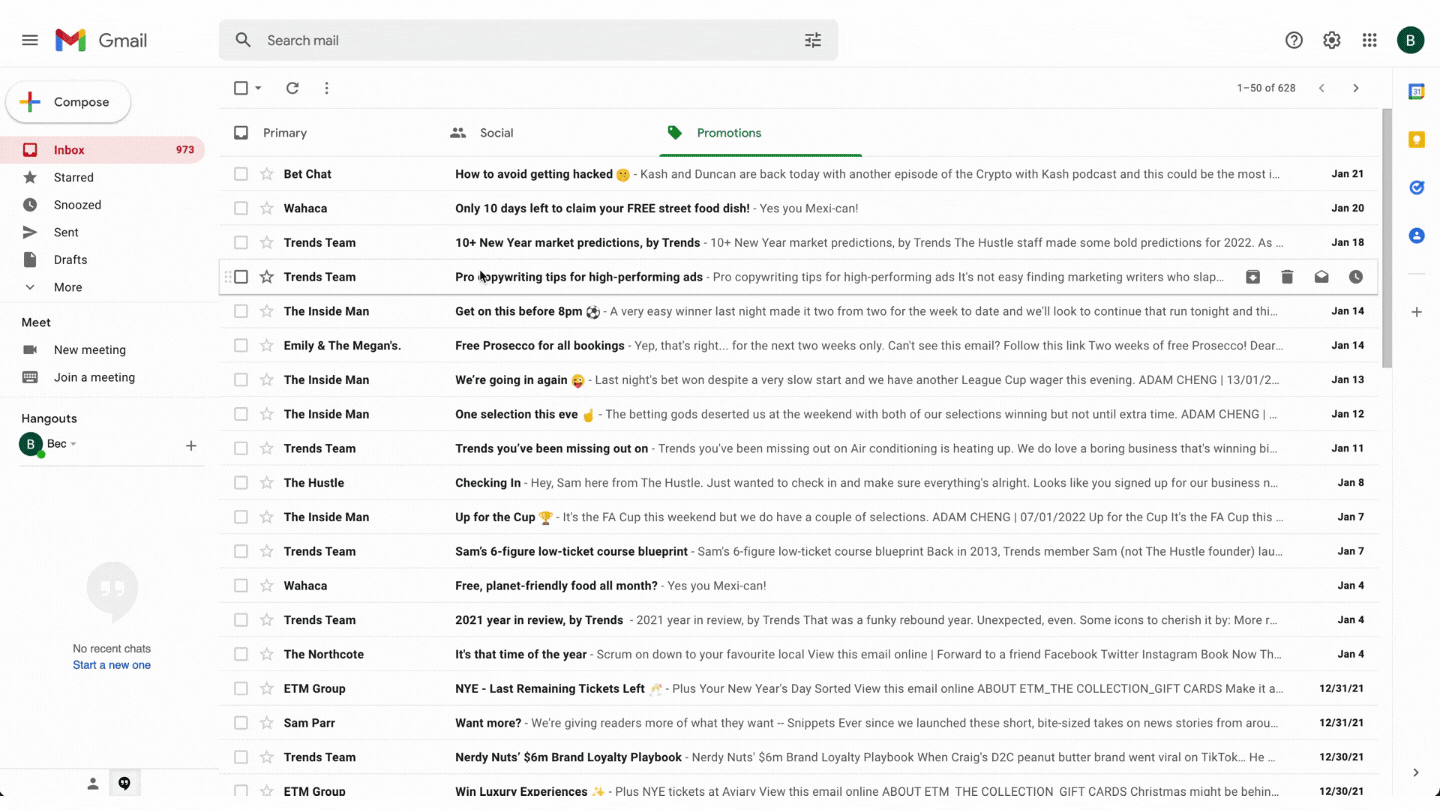
Task: Select the Emily & The Megan's email checkbox
Action: (241, 346)
